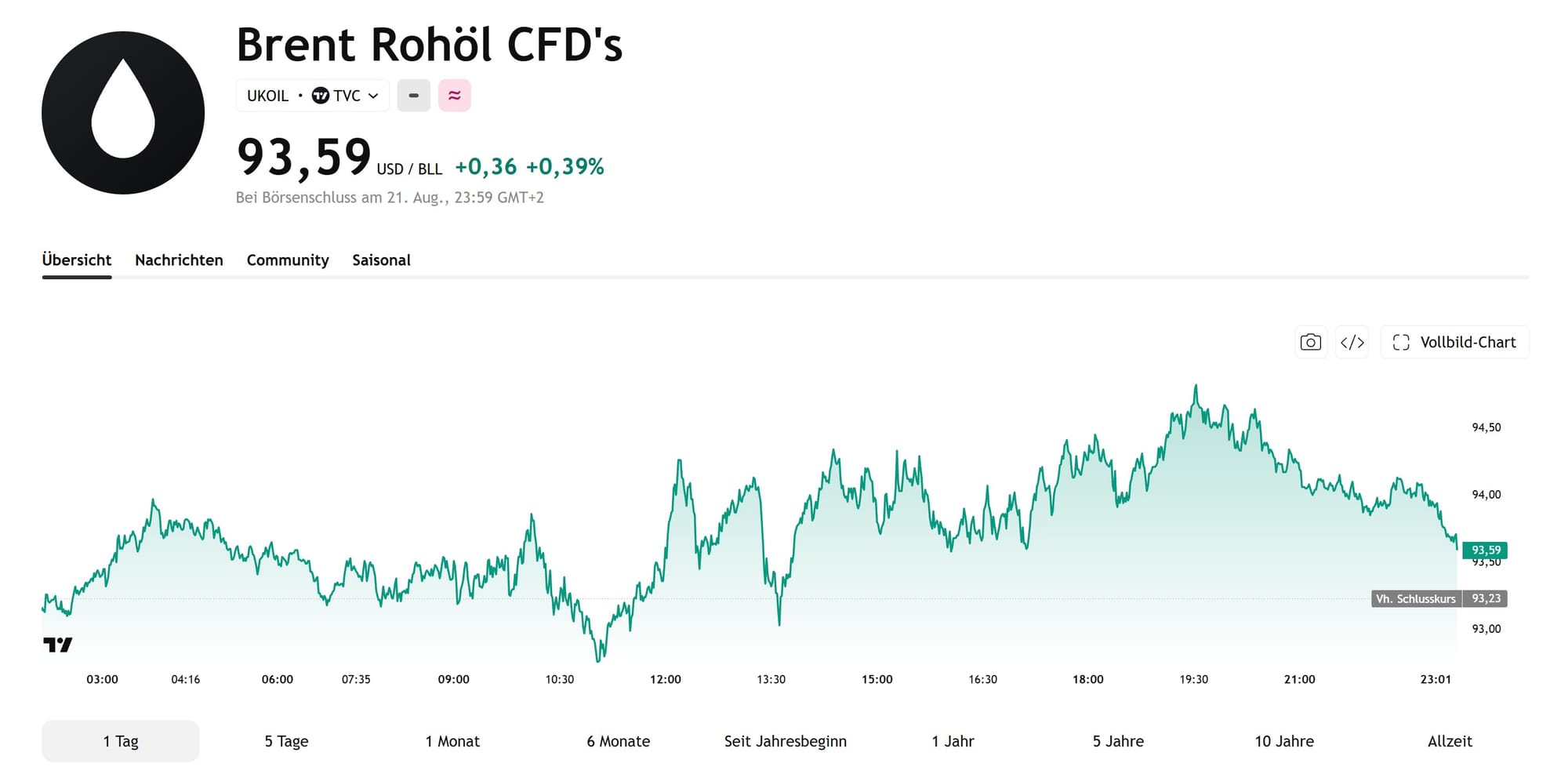Click the TradingView logo on chart
Viewport: 1568px width, 774px height.
coord(58,645)
